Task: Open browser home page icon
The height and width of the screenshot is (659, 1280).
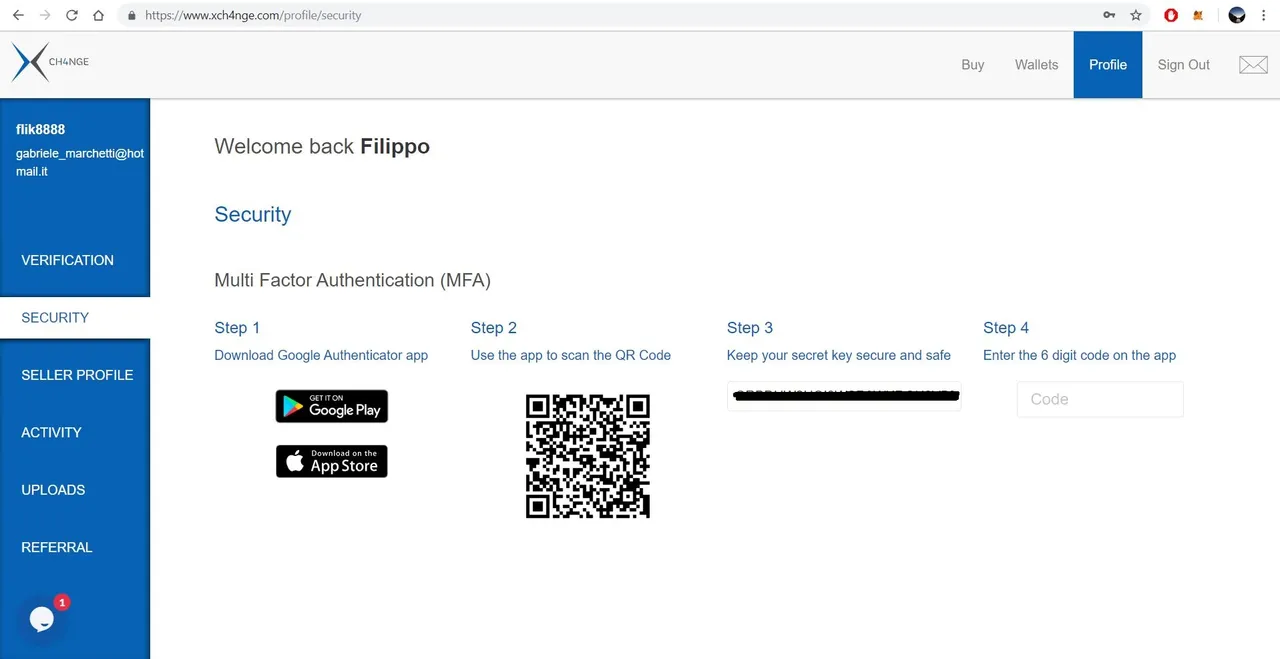Action: pos(98,15)
